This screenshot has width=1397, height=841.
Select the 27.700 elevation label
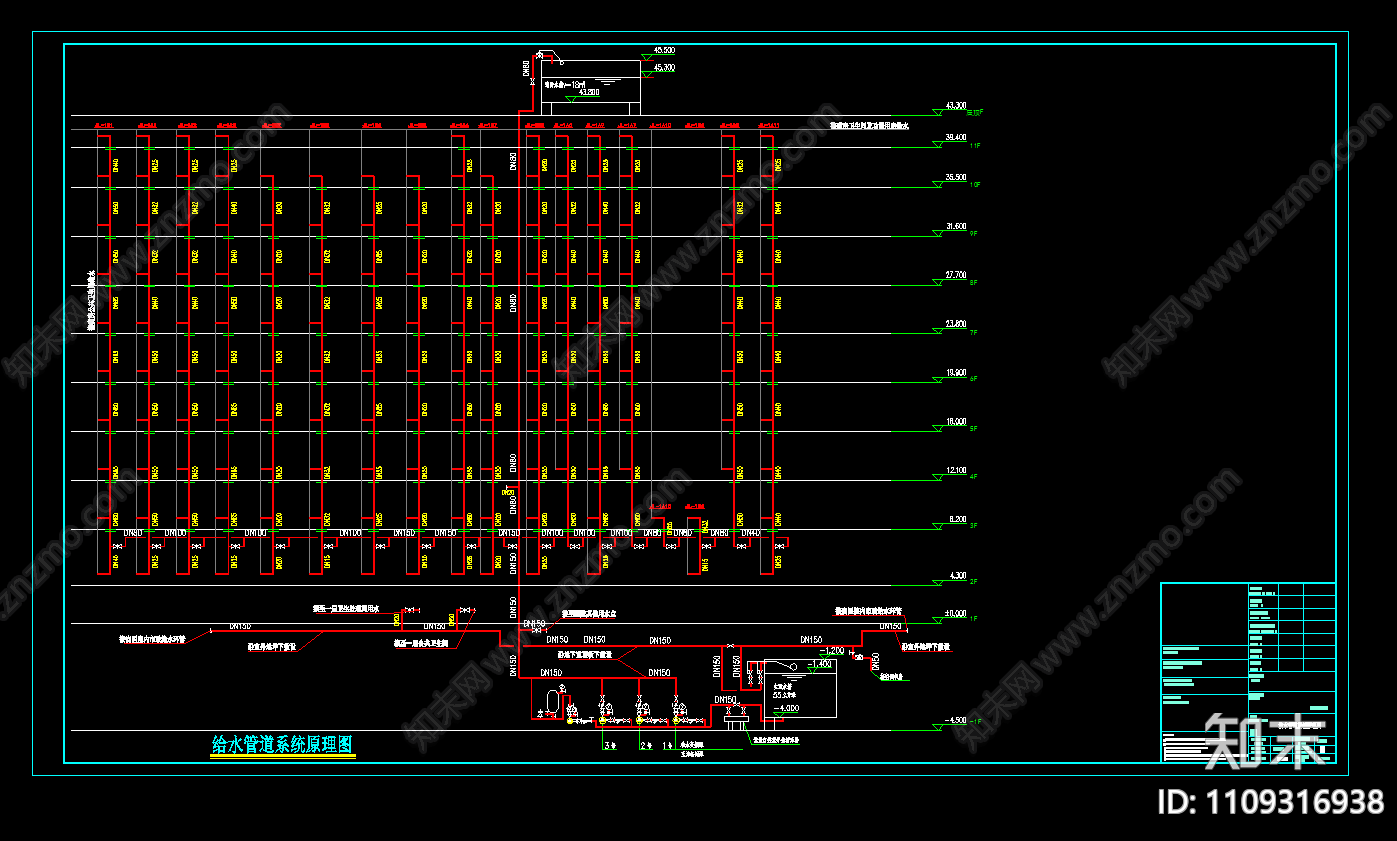coord(956,275)
